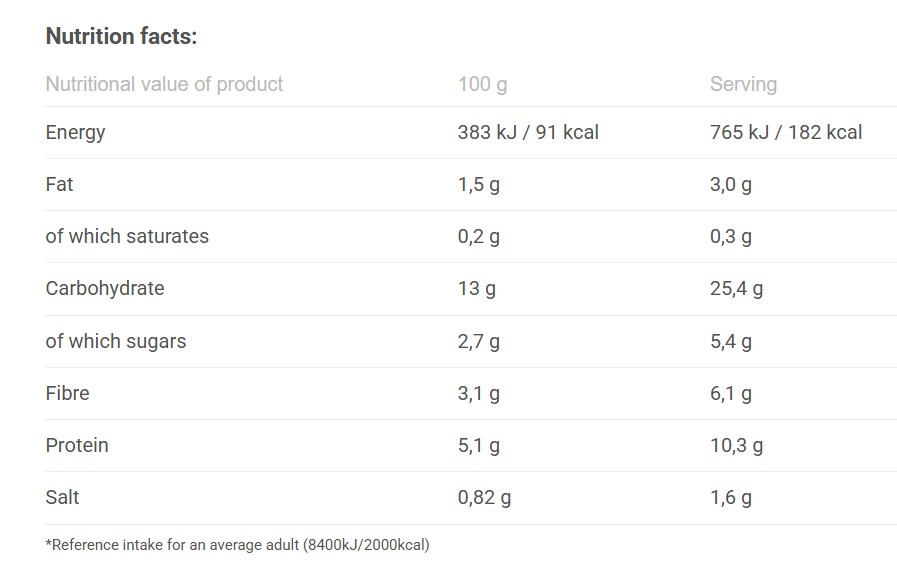Click the Carbohydrate row label
The width and height of the screenshot is (897, 570).
(x=105, y=288)
